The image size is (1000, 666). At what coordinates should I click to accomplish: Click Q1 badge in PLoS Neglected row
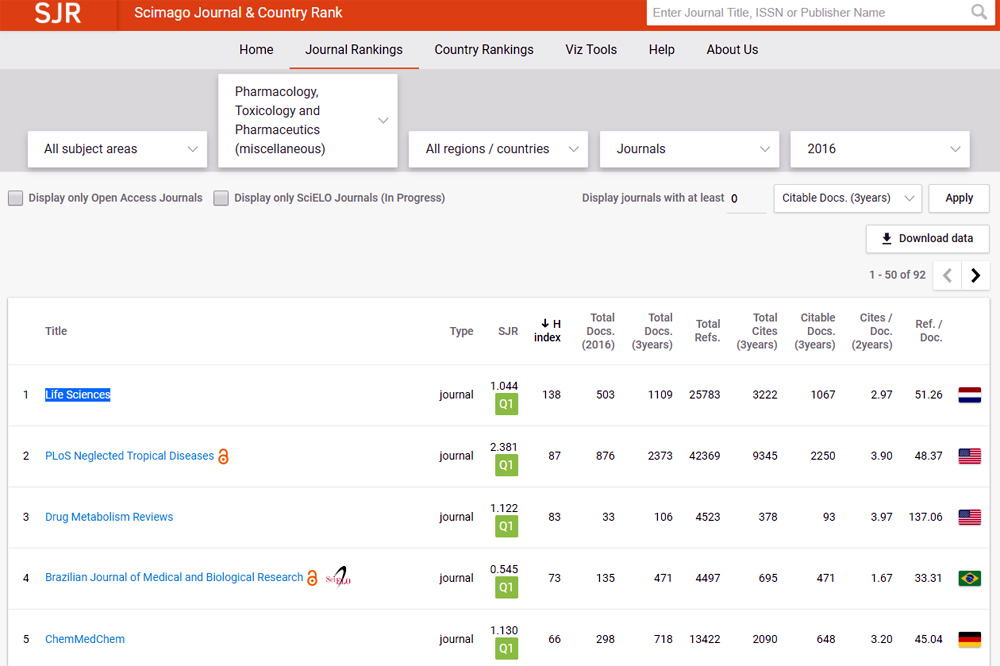(x=506, y=465)
